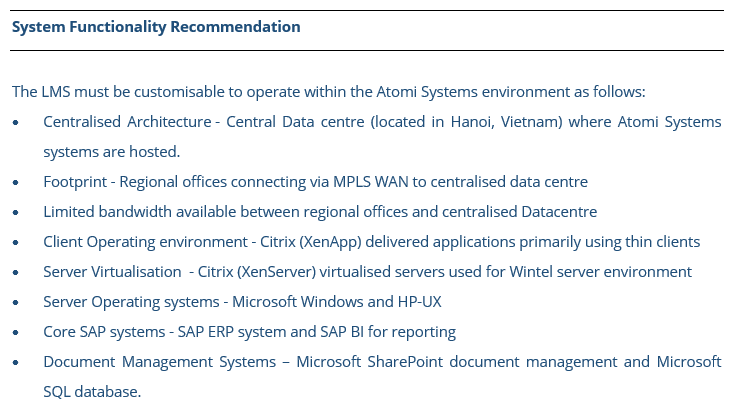Click 'Citrix (XenServer)' in the Virtualisation line
The width and height of the screenshot is (730, 407).
(257, 272)
